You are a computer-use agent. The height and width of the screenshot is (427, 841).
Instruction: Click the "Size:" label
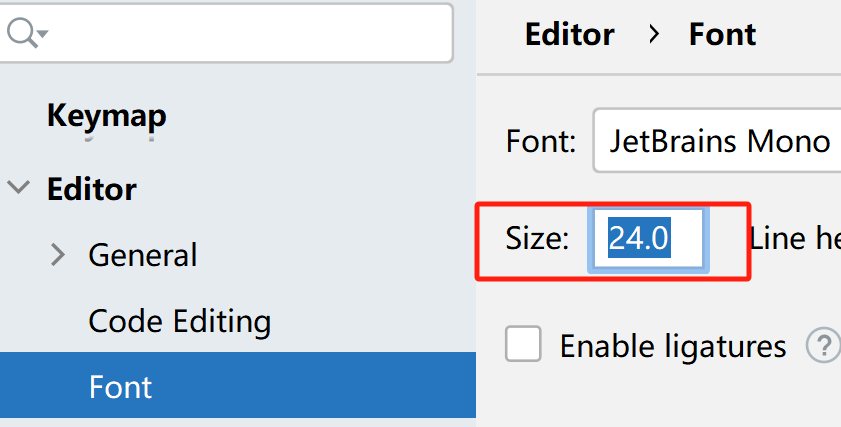coord(537,239)
